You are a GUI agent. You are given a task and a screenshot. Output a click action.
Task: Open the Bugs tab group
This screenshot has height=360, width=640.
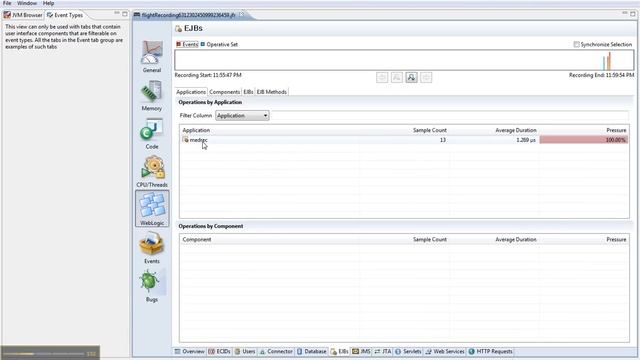[152, 286]
